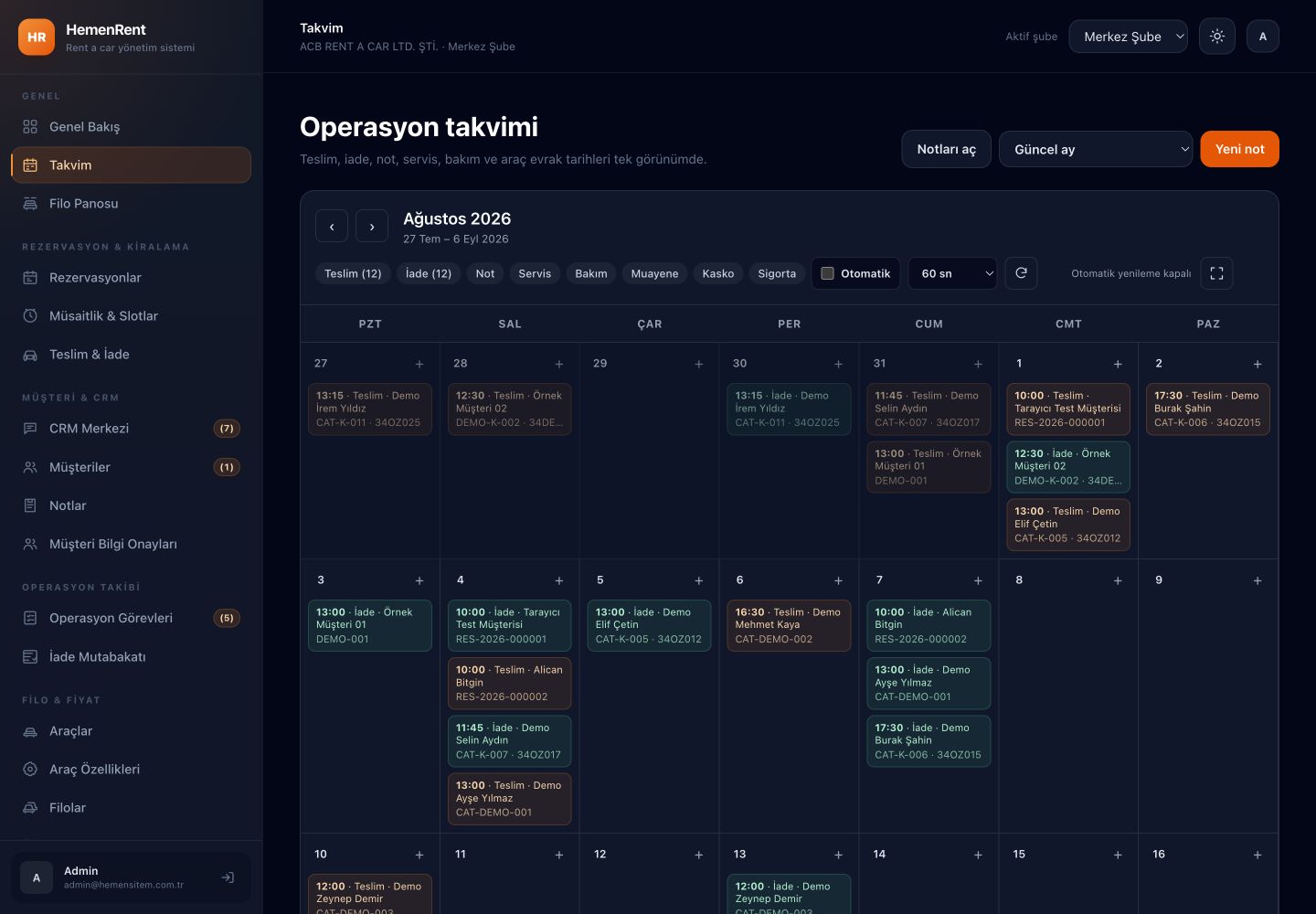Click plus icon on day 9

coord(1258,580)
